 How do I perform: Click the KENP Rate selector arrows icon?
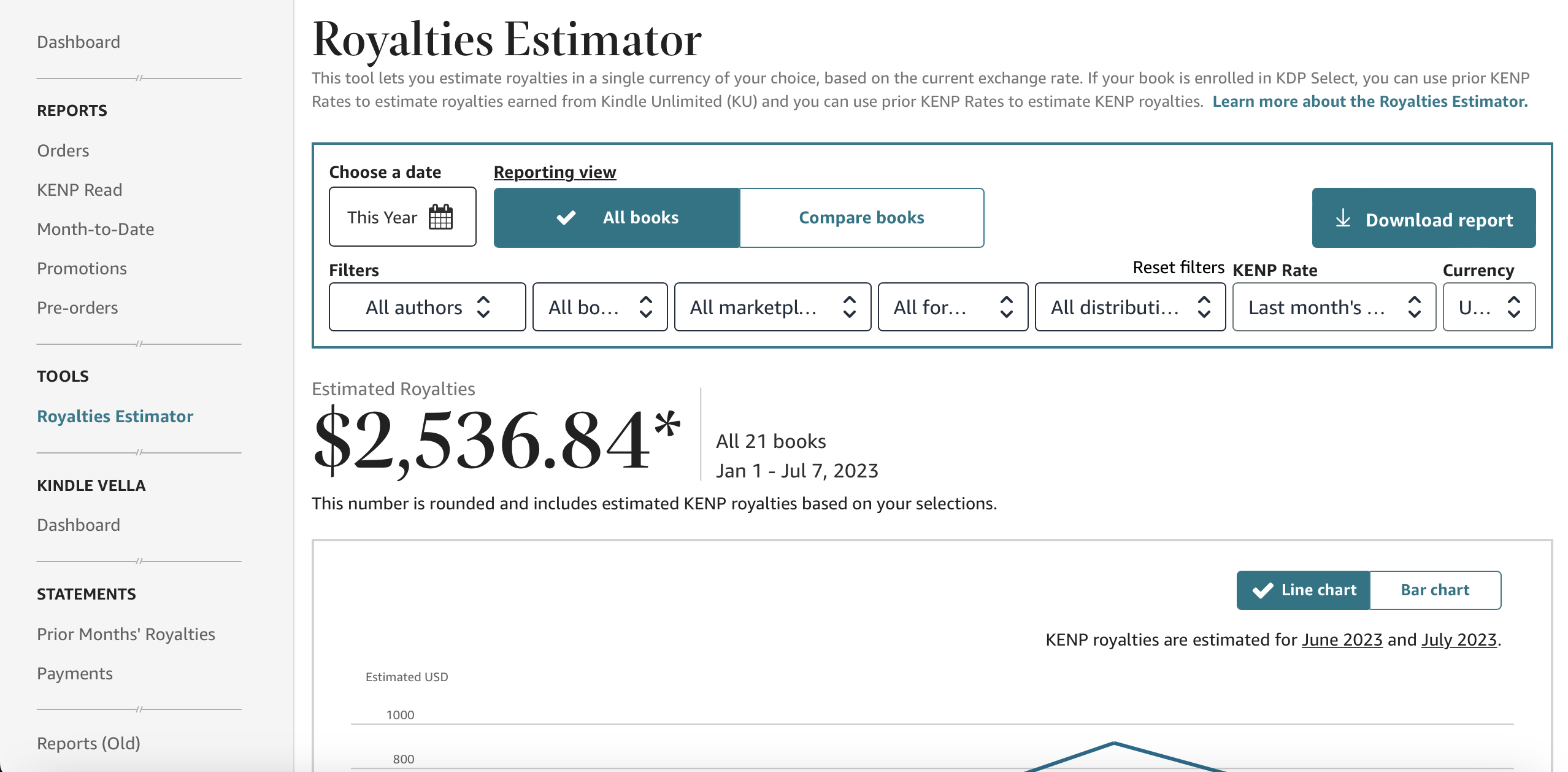pos(1415,307)
